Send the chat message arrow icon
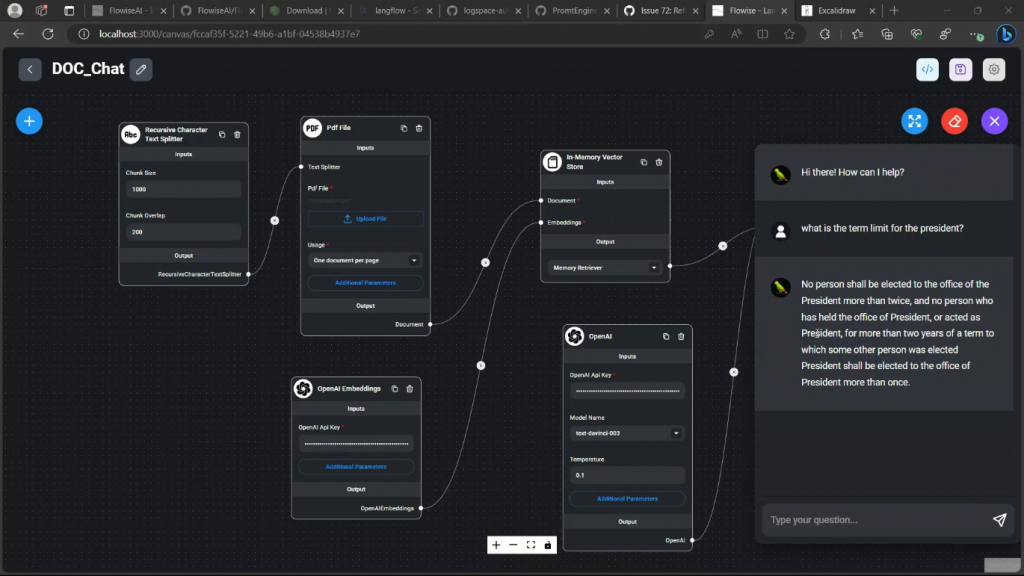Image resolution: width=1024 pixels, height=576 pixels. [x=999, y=520]
